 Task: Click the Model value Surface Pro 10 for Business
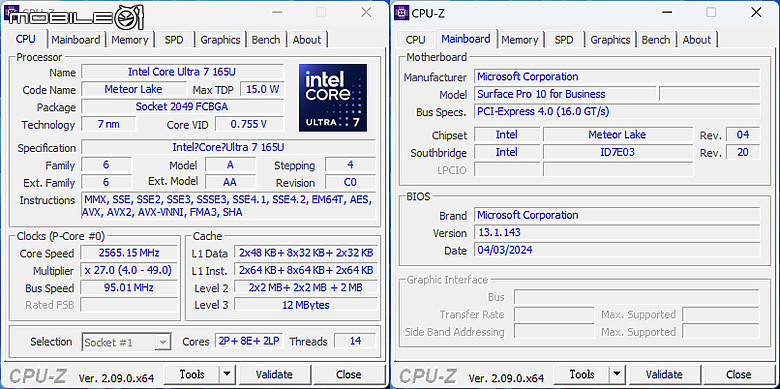point(565,94)
